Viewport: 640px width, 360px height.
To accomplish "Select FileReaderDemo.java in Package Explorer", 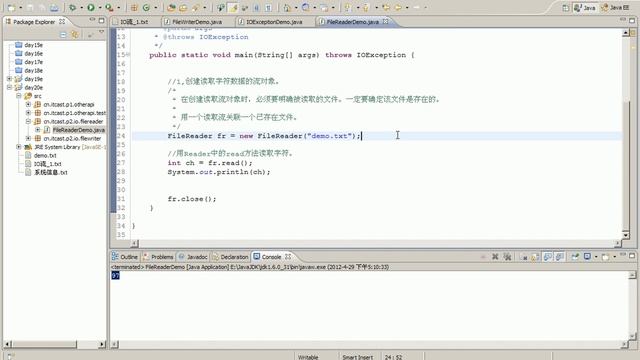I will [x=79, y=130].
